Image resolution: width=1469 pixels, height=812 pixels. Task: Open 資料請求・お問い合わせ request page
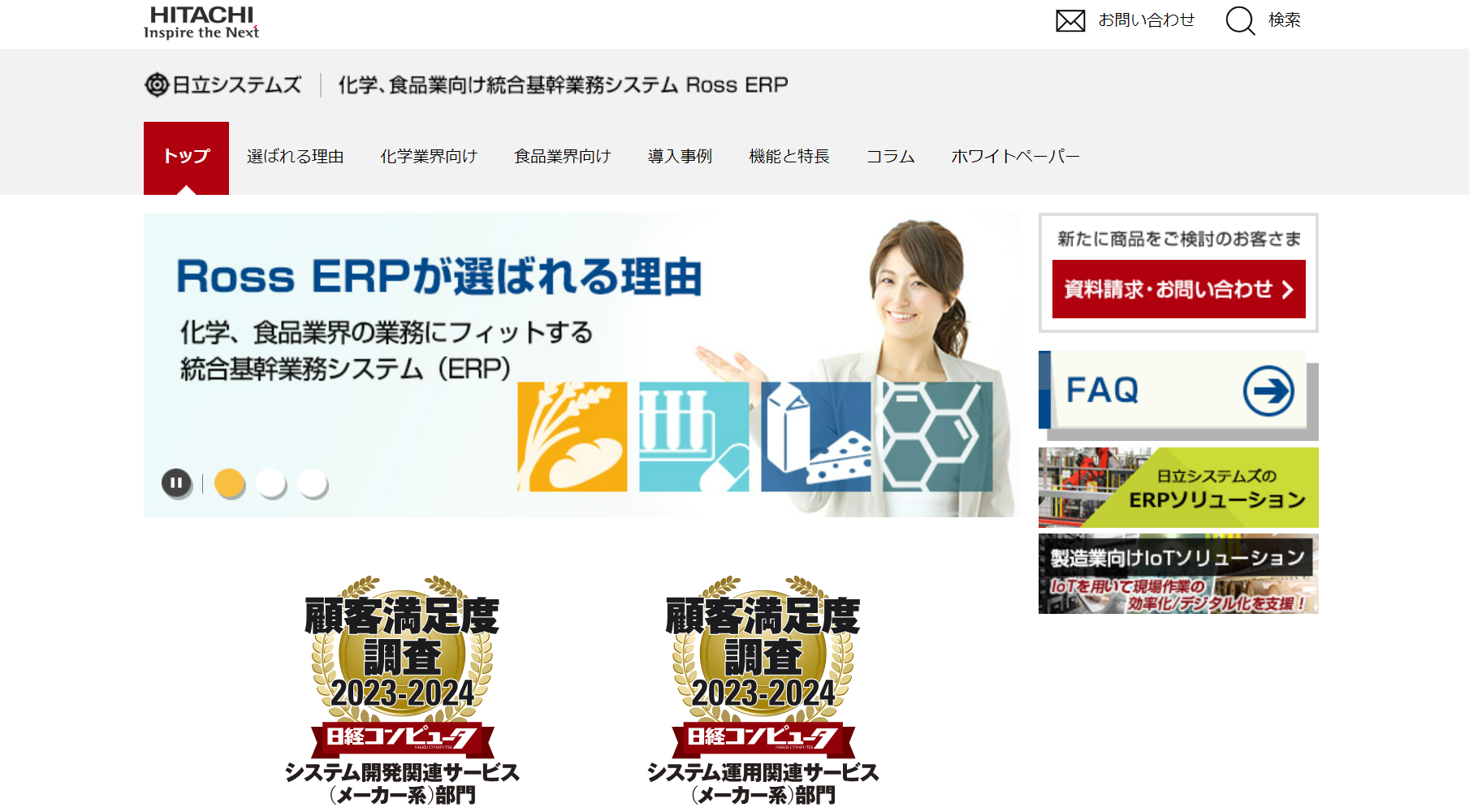click(1178, 289)
